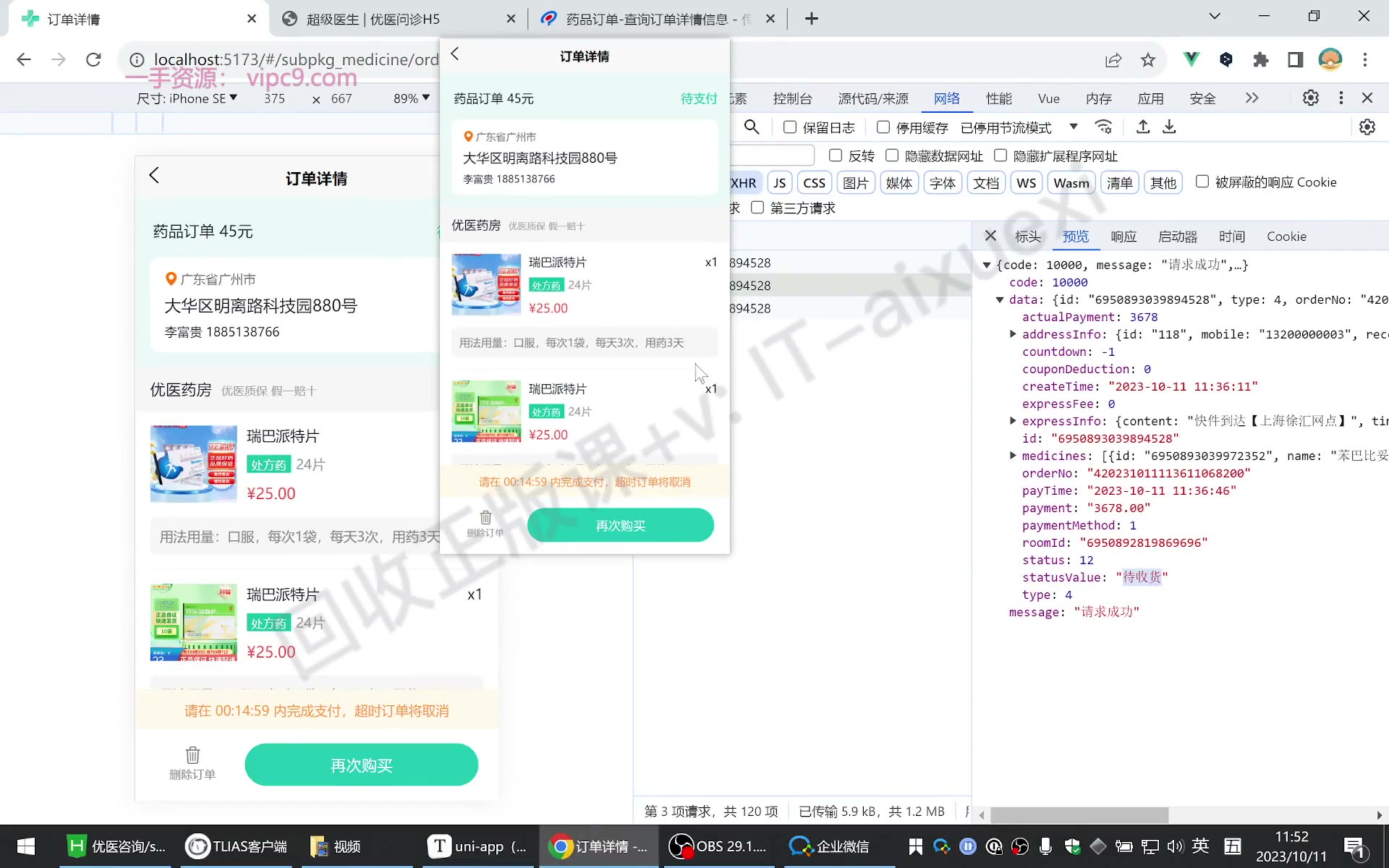The image size is (1389, 868).
Task: Click the import HAR upload icon
Action: [x=1143, y=127]
